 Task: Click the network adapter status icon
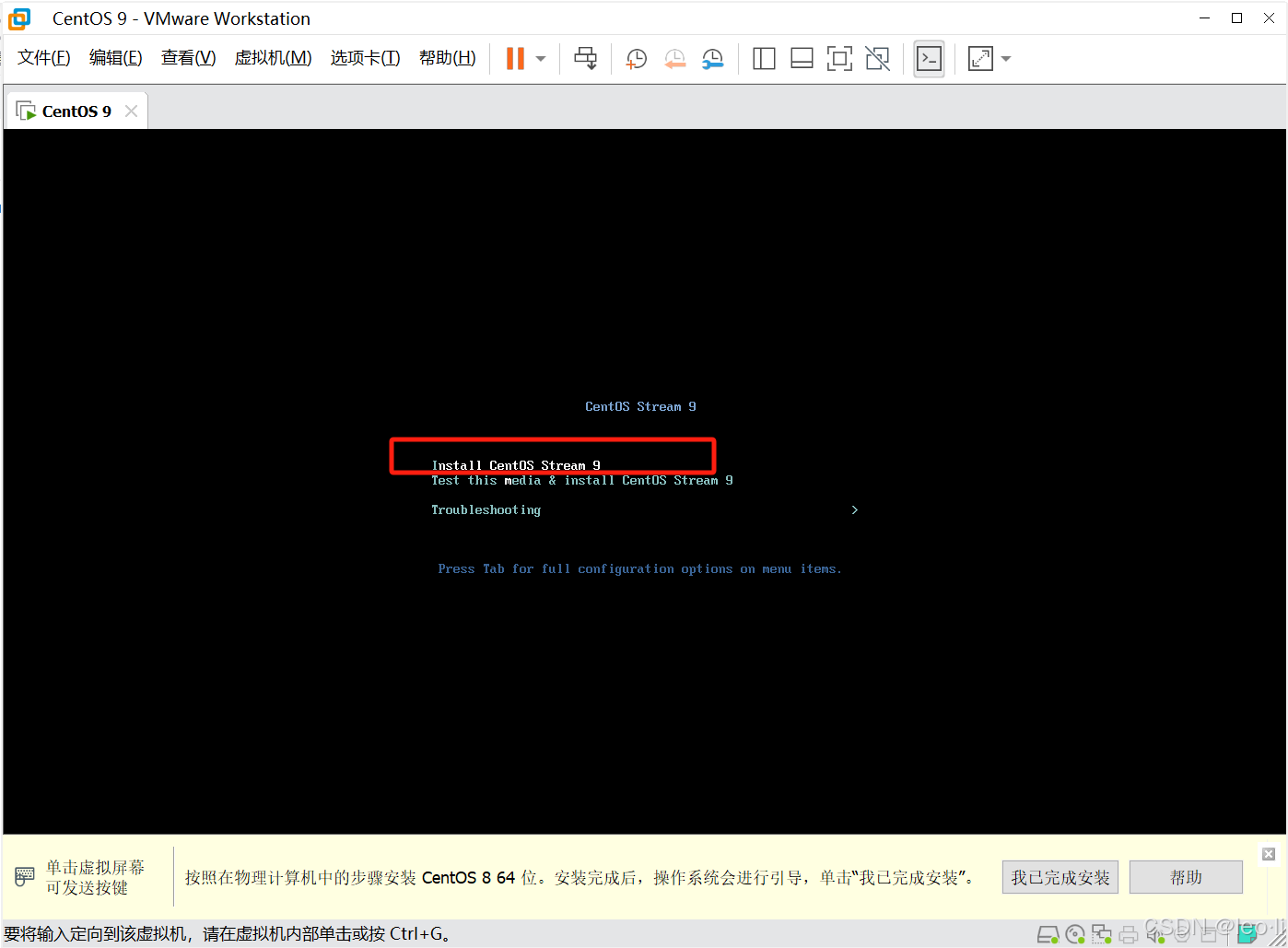click(x=1102, y=935)
